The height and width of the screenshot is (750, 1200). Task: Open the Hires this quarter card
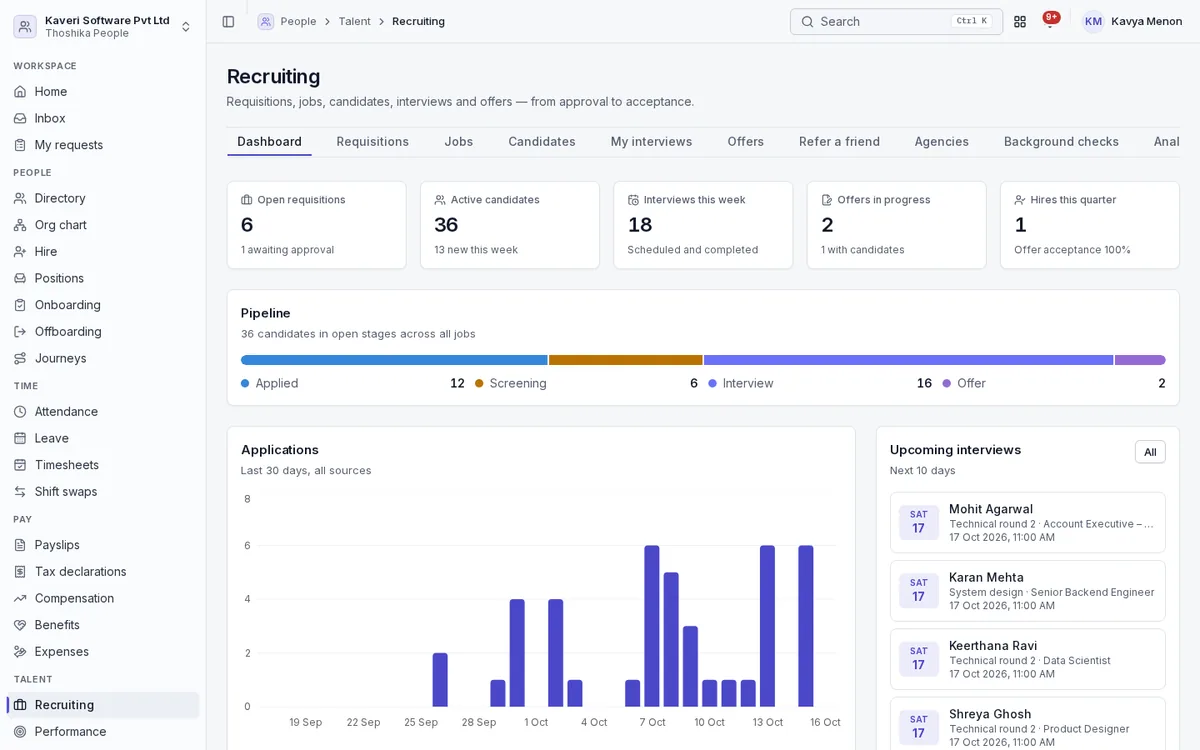(1090, 225)
